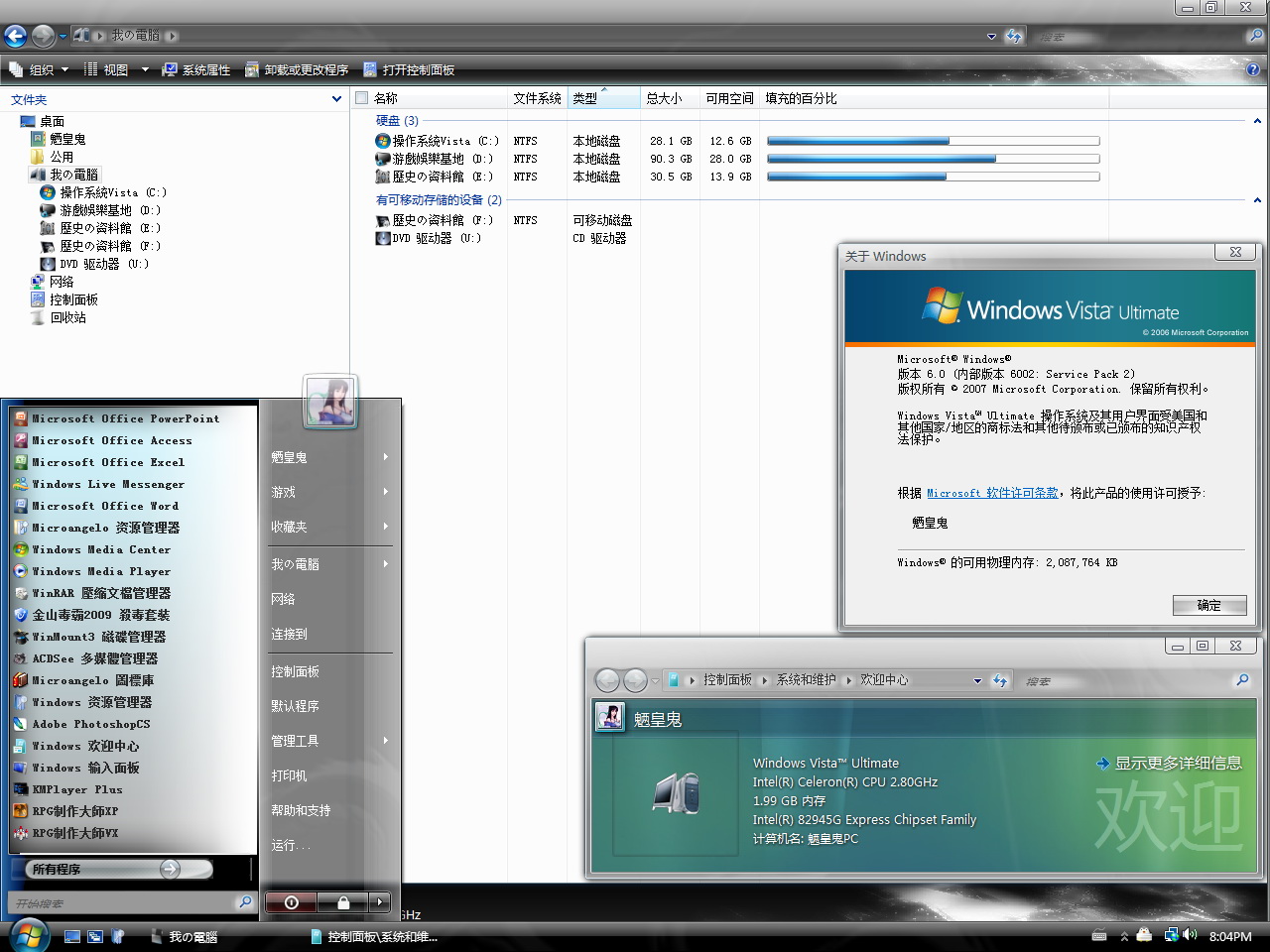Click 系统属性 in Explorer toolbar
Viewport: 1270px width, 952px height.
[195, 69]
